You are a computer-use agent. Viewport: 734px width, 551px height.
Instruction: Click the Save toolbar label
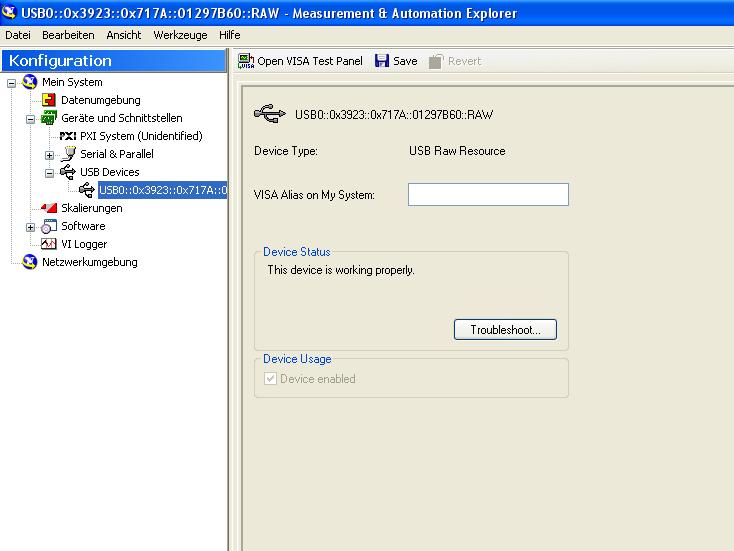coord(405,61)
